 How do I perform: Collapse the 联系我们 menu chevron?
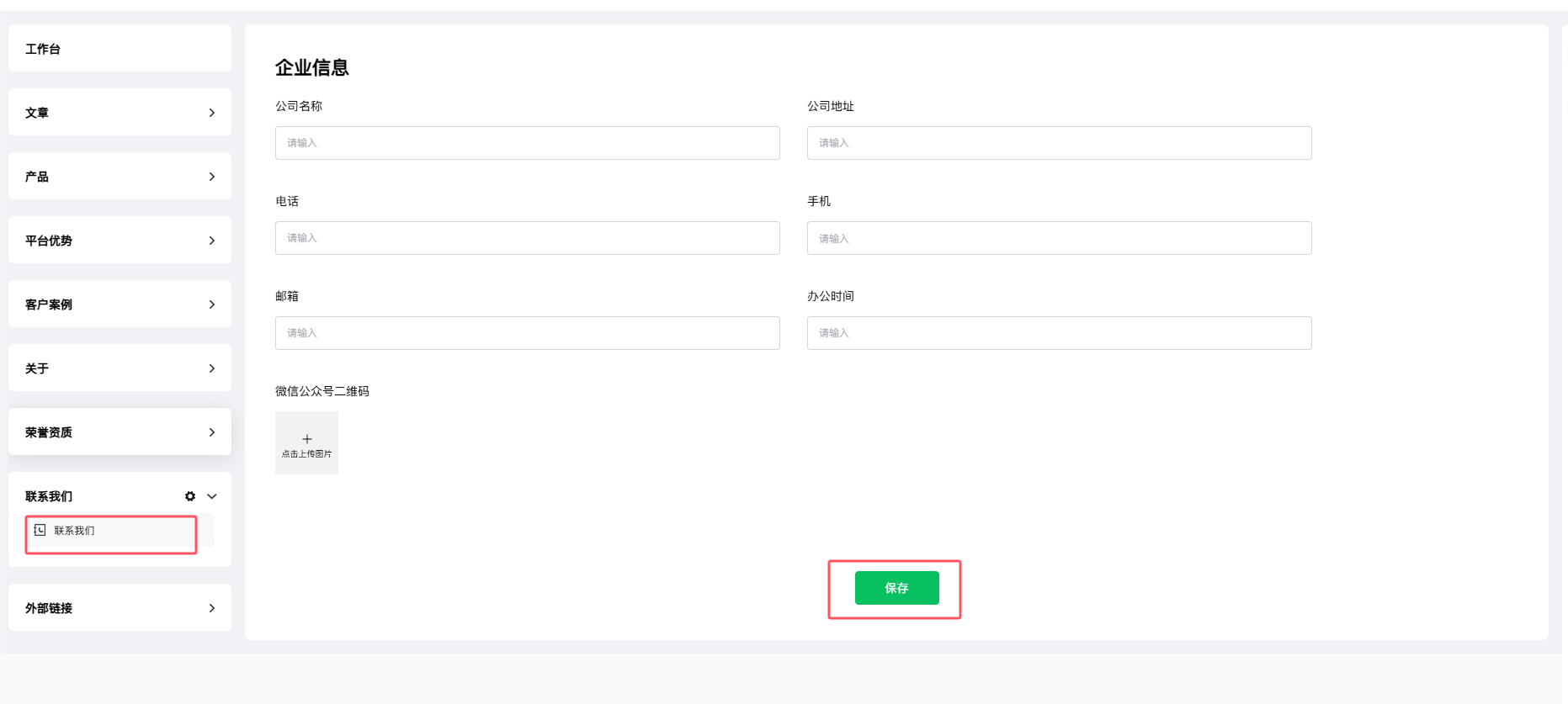point(212,496)
